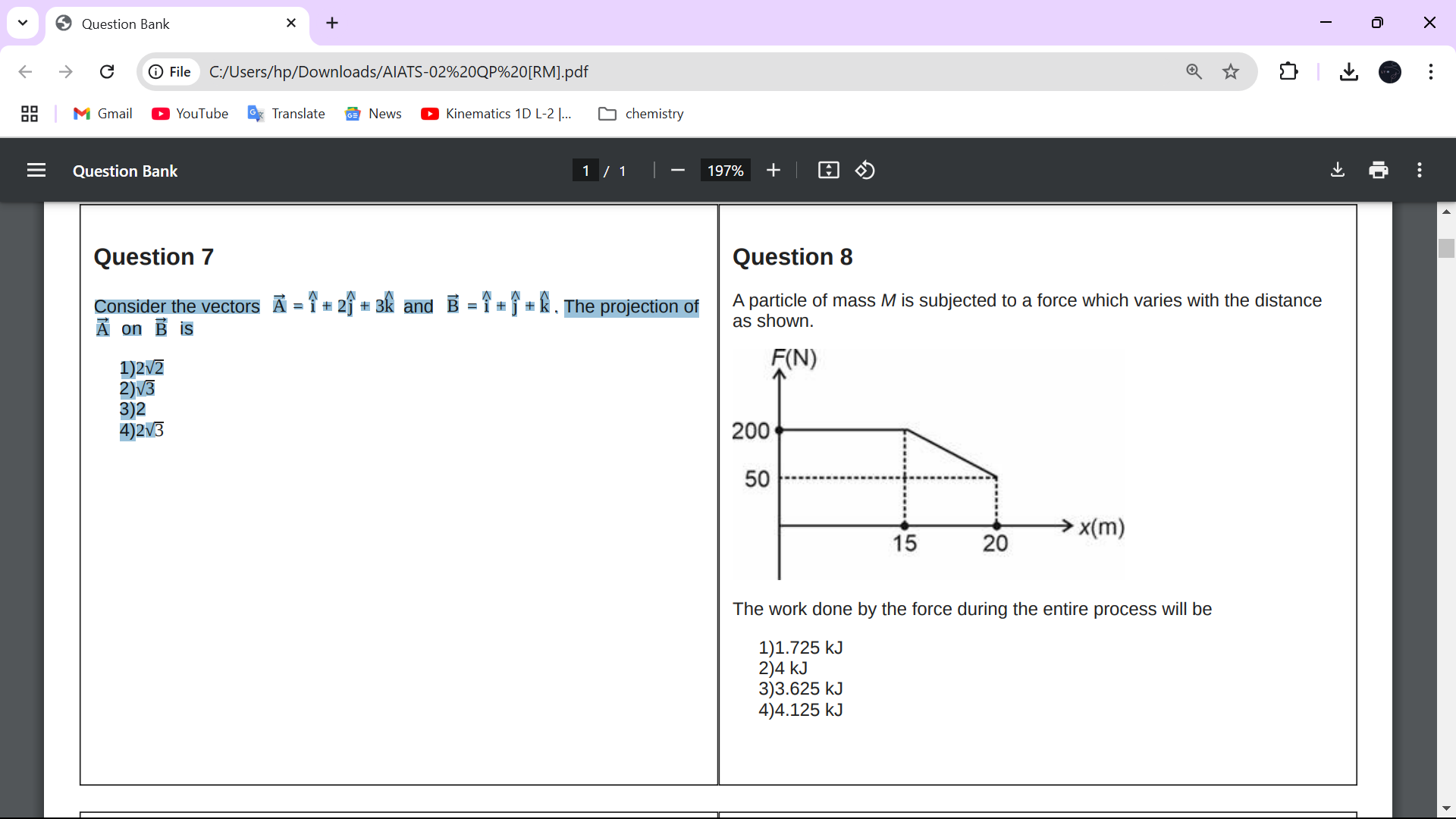Click the Question Bank viewer title
Screen dimensions: 1456x819
(125, 171)
